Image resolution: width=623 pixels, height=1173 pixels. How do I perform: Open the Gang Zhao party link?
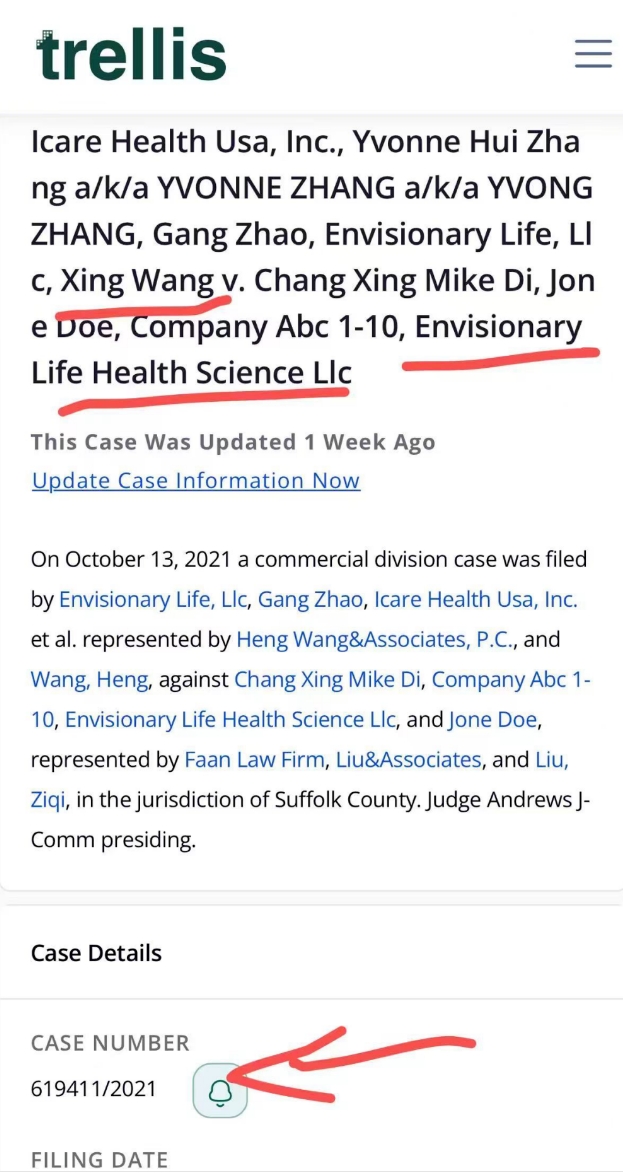[x=311, y=600]
